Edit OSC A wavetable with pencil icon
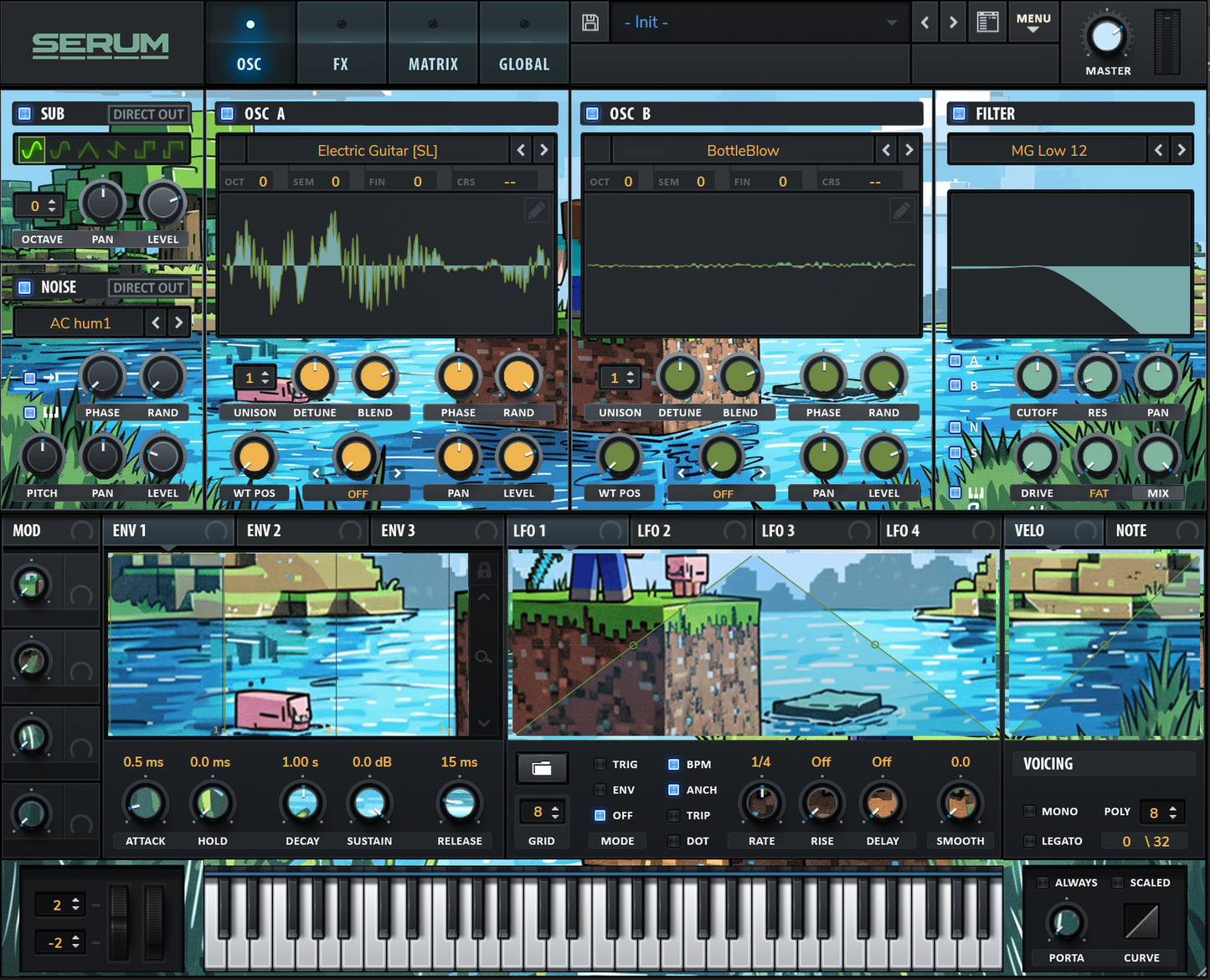The image size is (1210, 980). click(537, 209)
